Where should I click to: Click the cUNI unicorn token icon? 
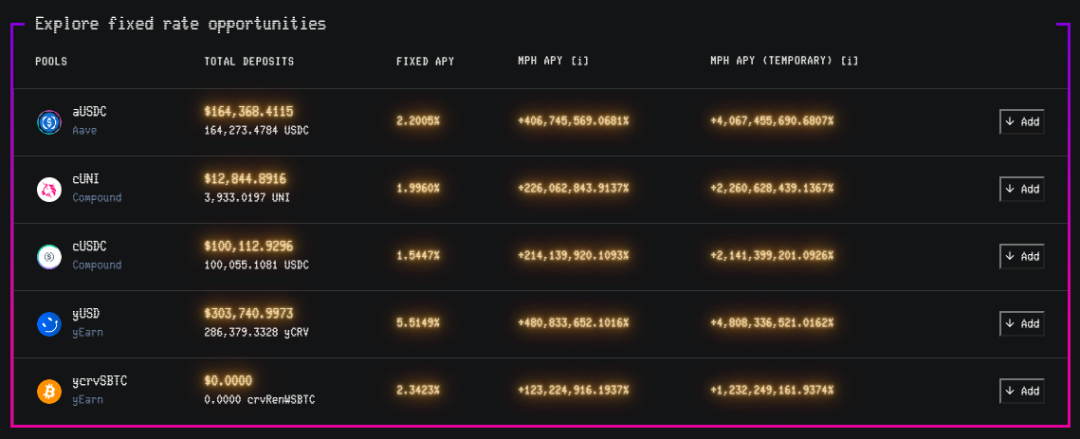[49, 190]
